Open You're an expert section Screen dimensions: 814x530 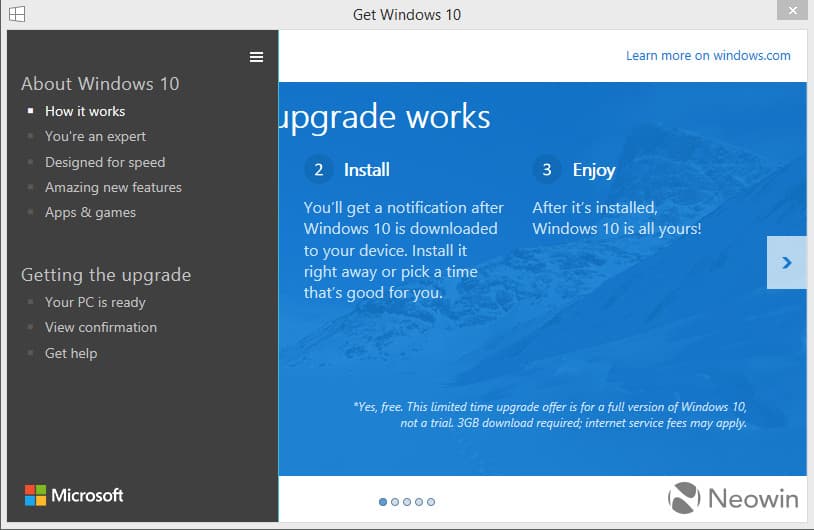pyautogui.click(x=95, y=137)
